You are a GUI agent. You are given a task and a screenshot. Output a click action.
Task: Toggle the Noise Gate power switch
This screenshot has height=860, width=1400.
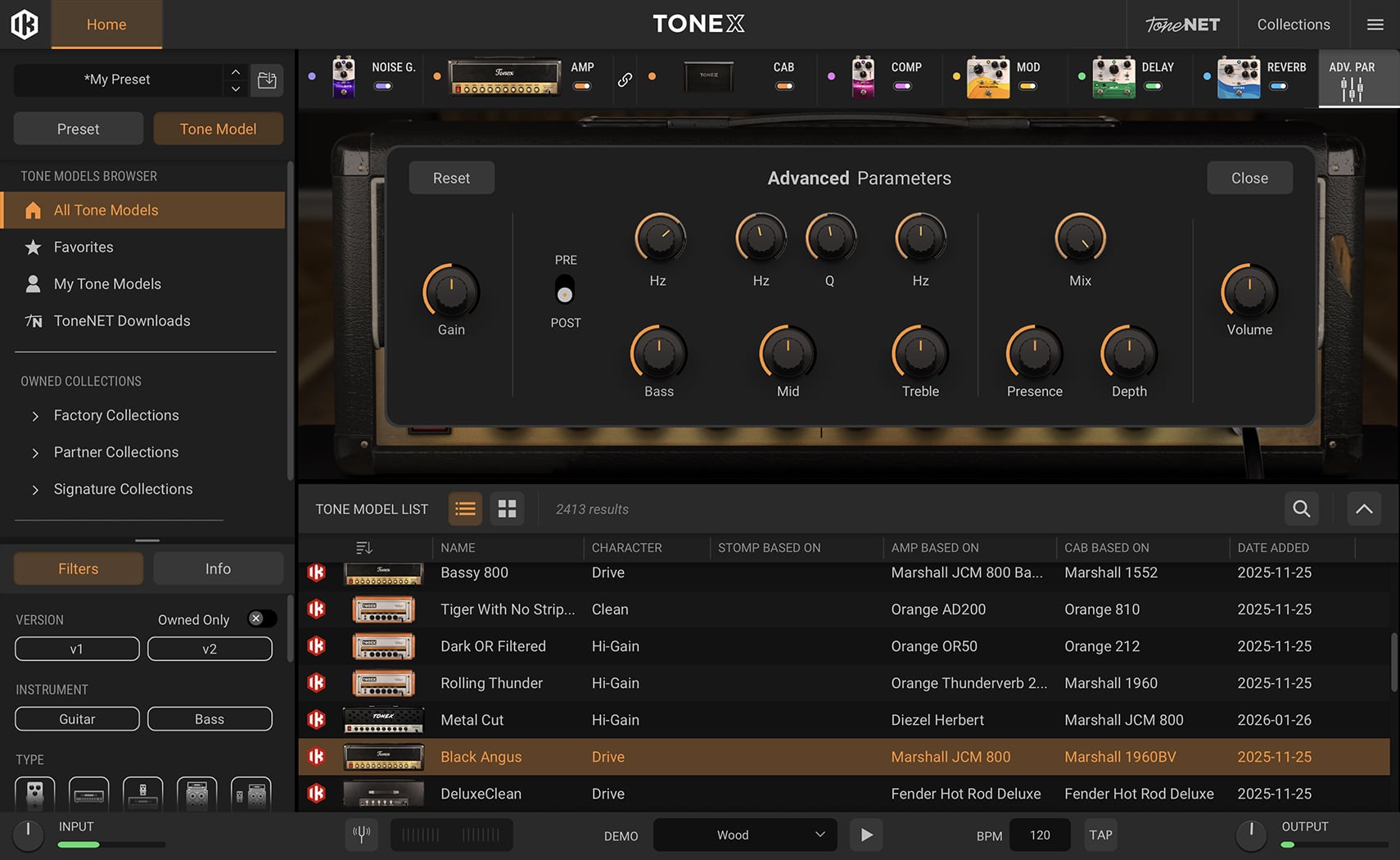point(382,86)
